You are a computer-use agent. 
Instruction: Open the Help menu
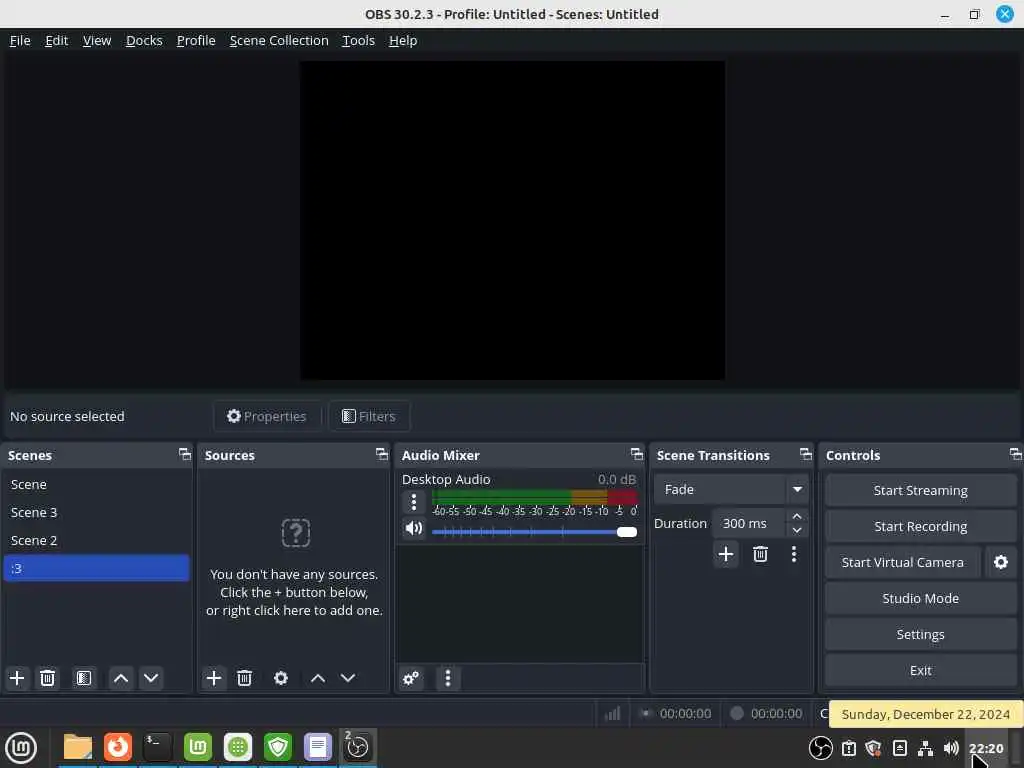[x=403, y=40]
